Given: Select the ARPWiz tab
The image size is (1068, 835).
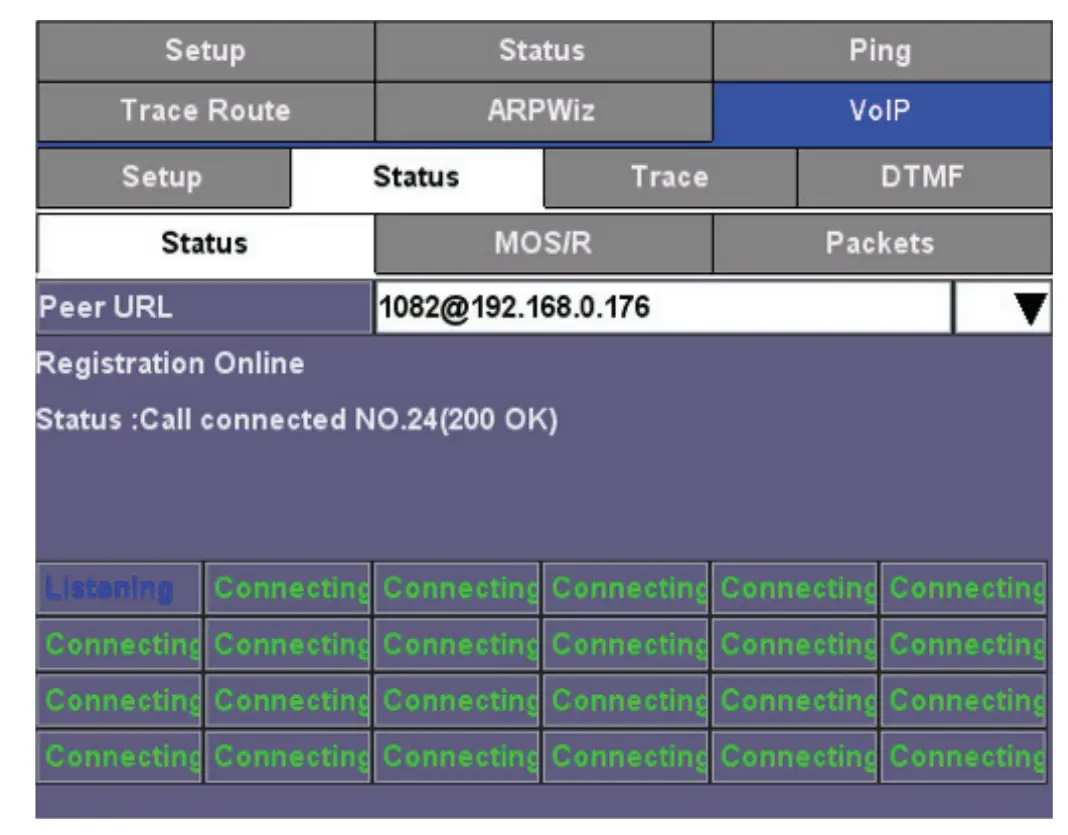Looking at the screenshot, I should point(540,111).
